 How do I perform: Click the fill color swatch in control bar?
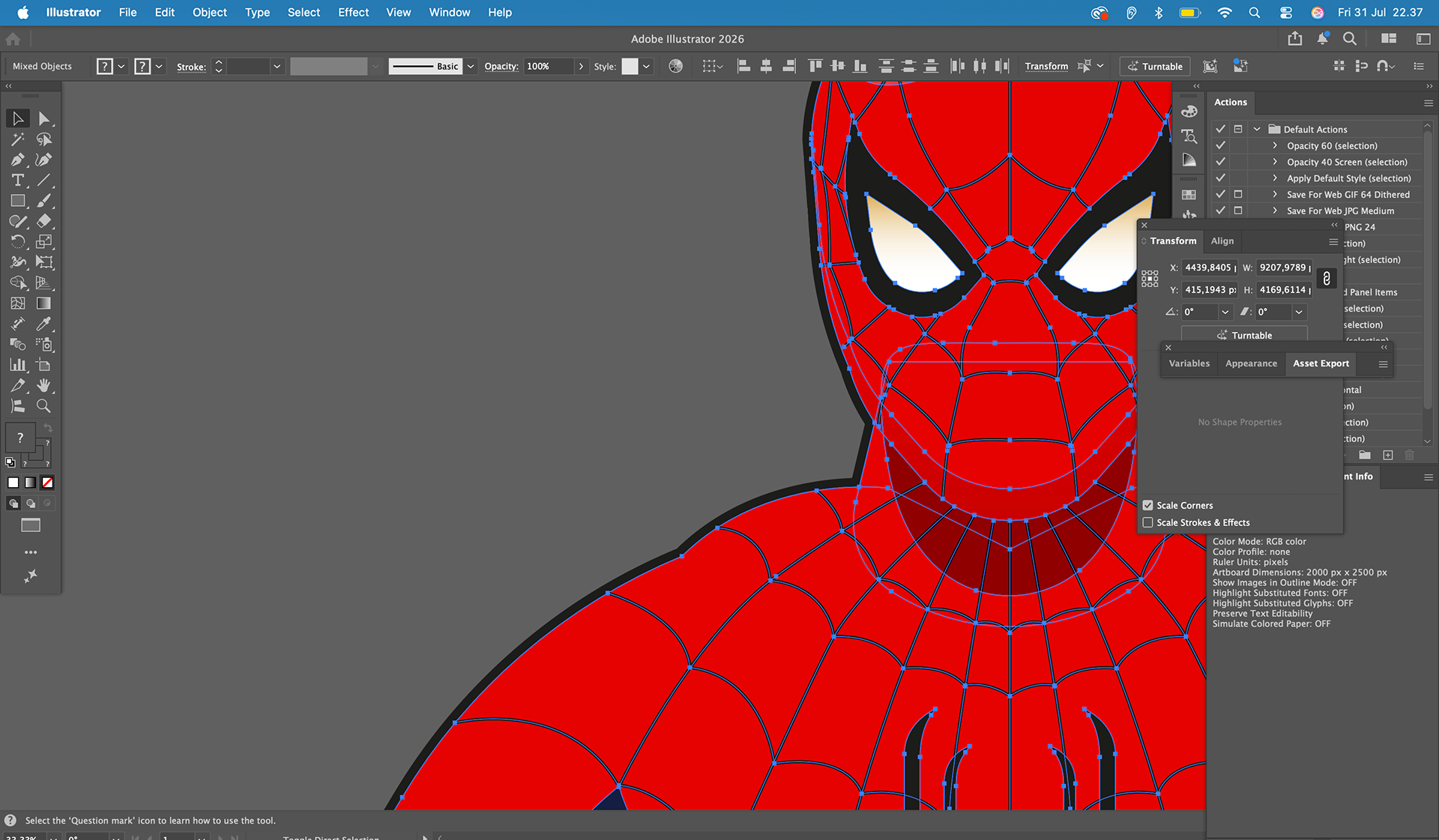105,66
